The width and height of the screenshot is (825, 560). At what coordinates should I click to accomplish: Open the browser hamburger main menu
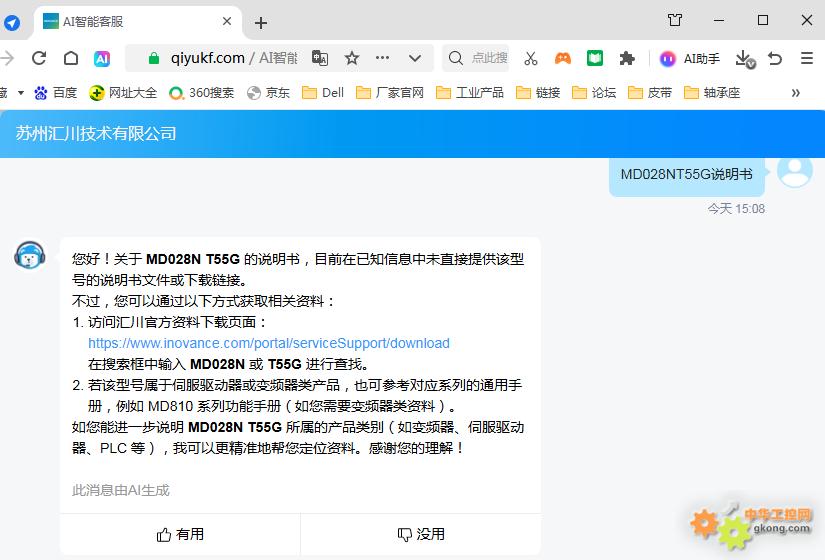807,58
